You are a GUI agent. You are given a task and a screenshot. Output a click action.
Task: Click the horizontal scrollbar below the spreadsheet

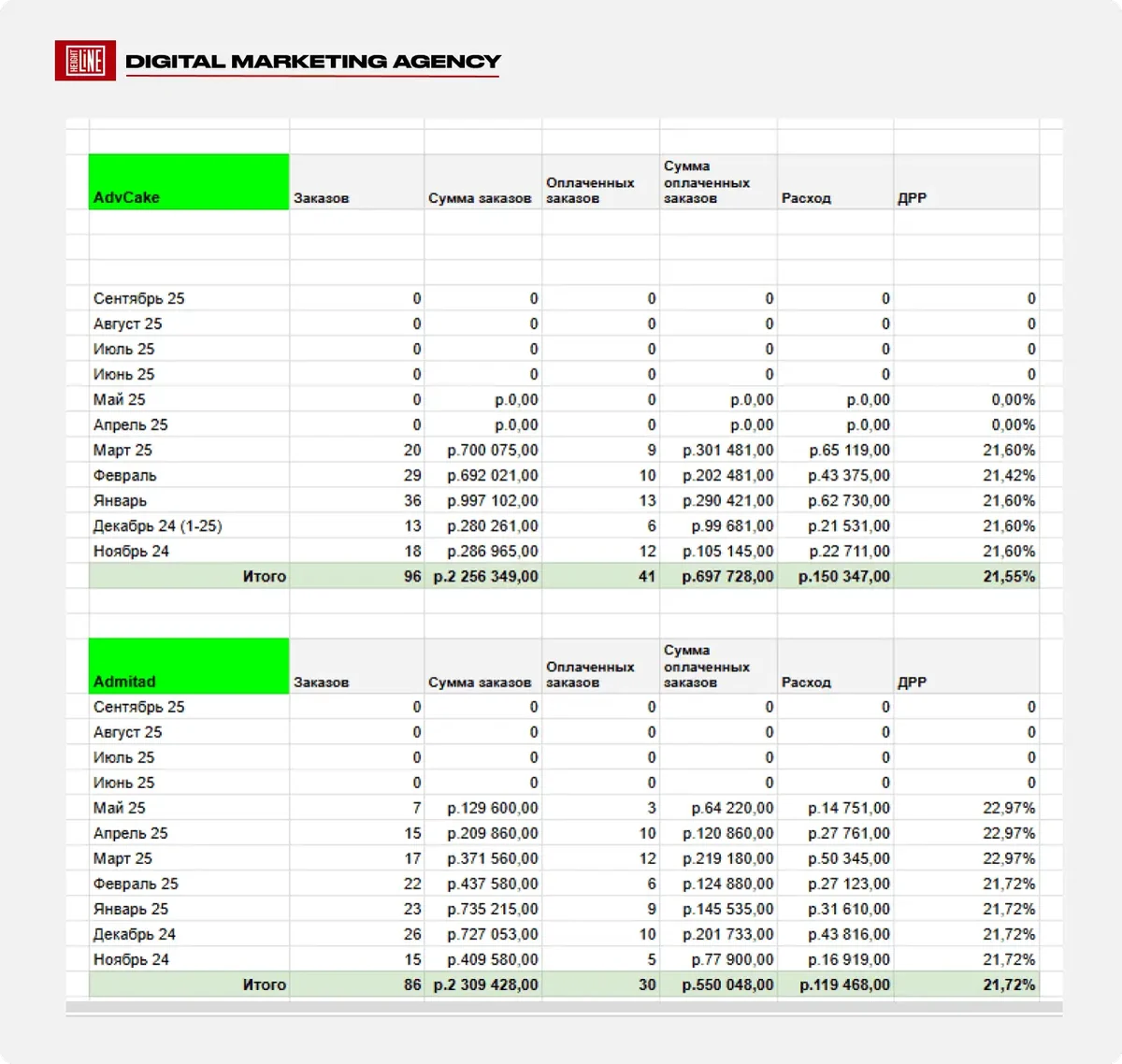tap(564, 1009)
